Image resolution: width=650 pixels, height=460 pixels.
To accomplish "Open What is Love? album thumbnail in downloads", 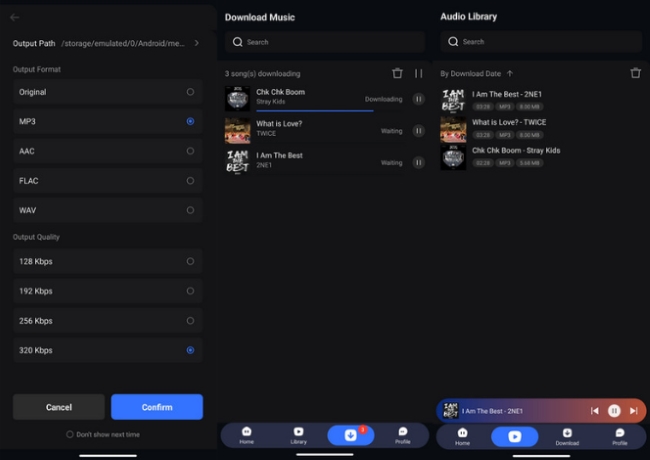I will (x=238, y=131).
